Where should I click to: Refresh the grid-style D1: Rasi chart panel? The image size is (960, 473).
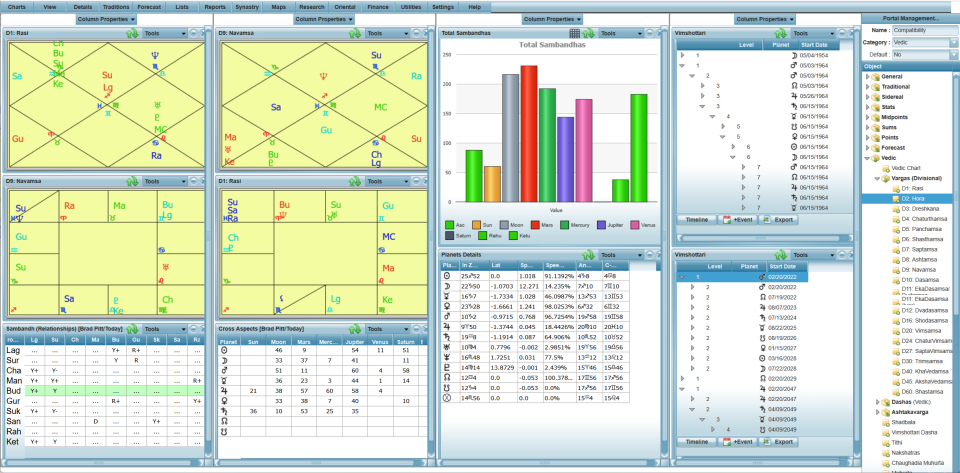coord(355,181)
